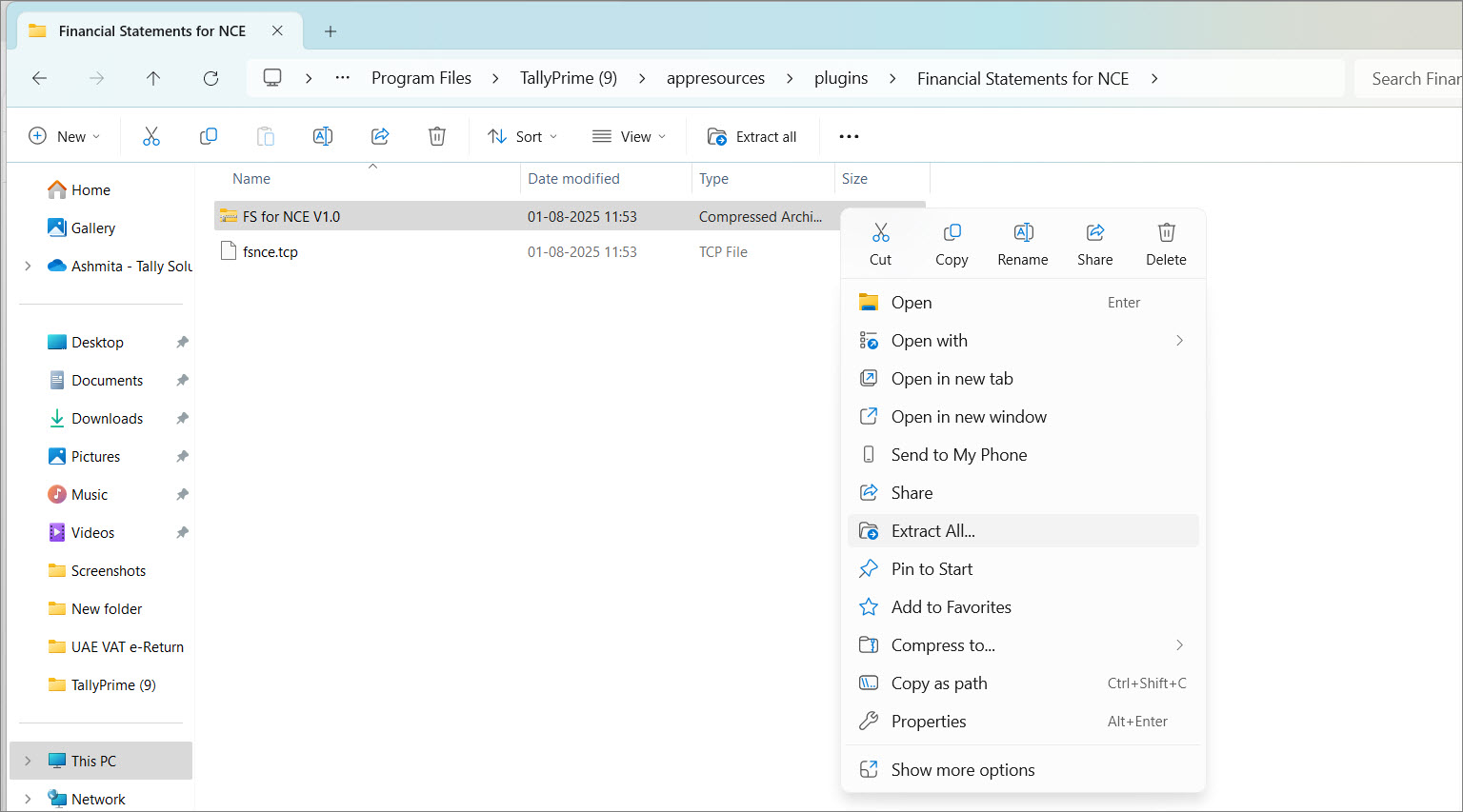Click Show more options
Image resolution: width=1463 pixels, height=812 pixels.
point(1023,769)
